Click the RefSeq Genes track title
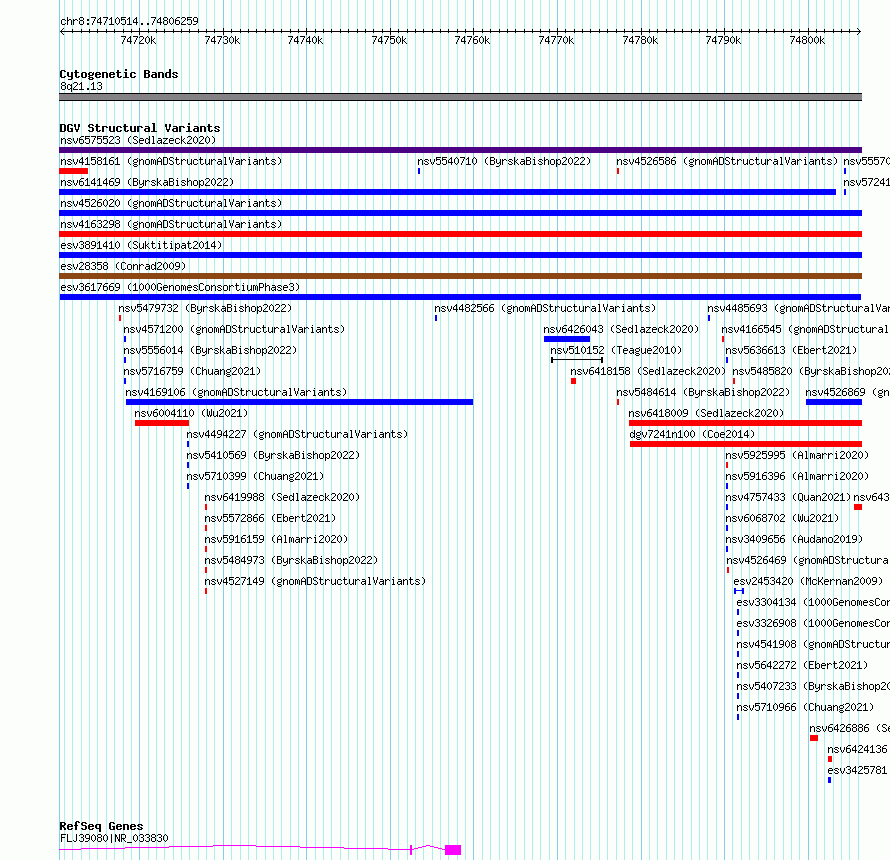Image resolution: width=890 pixels, height=860 pixels. [x=101, y=827]
